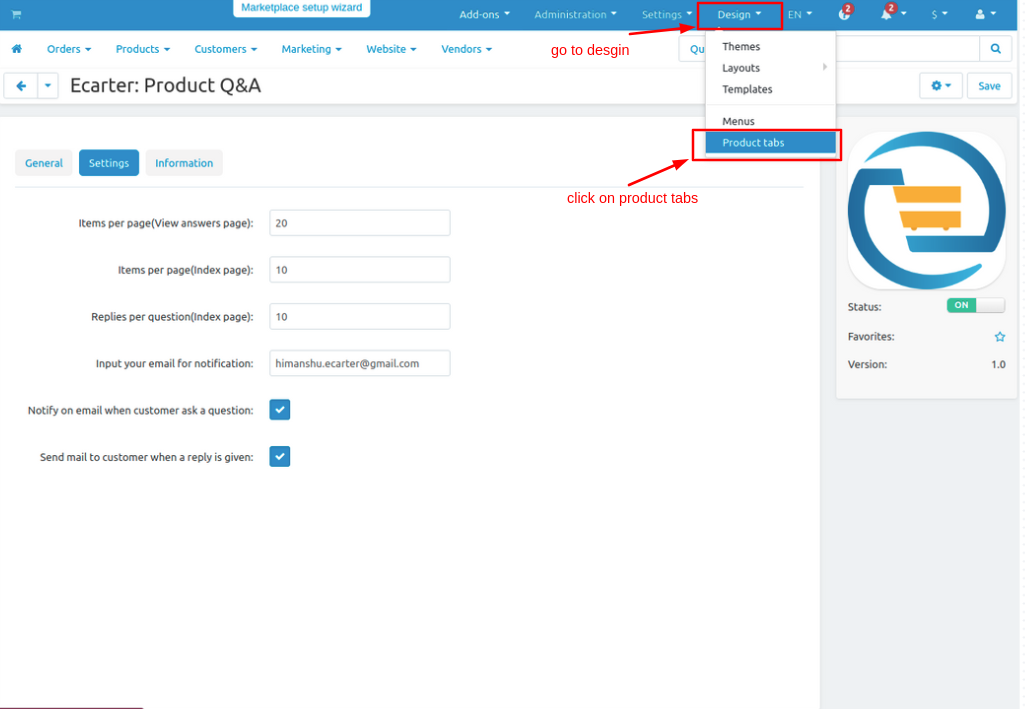Open the user account icon menu
1025x709 pixels.
[985, 14]
